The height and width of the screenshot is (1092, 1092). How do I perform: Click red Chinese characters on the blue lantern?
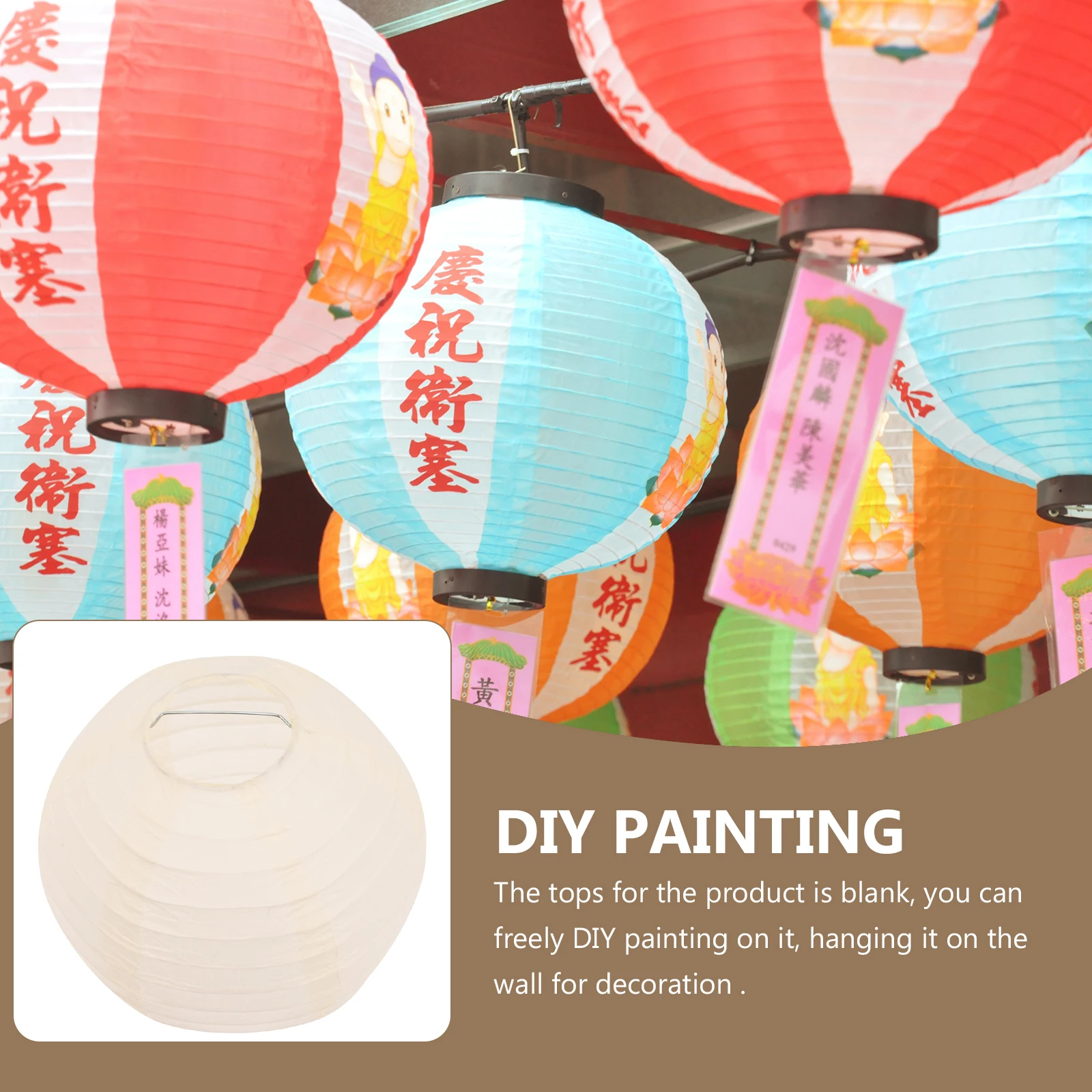(444, 369)
